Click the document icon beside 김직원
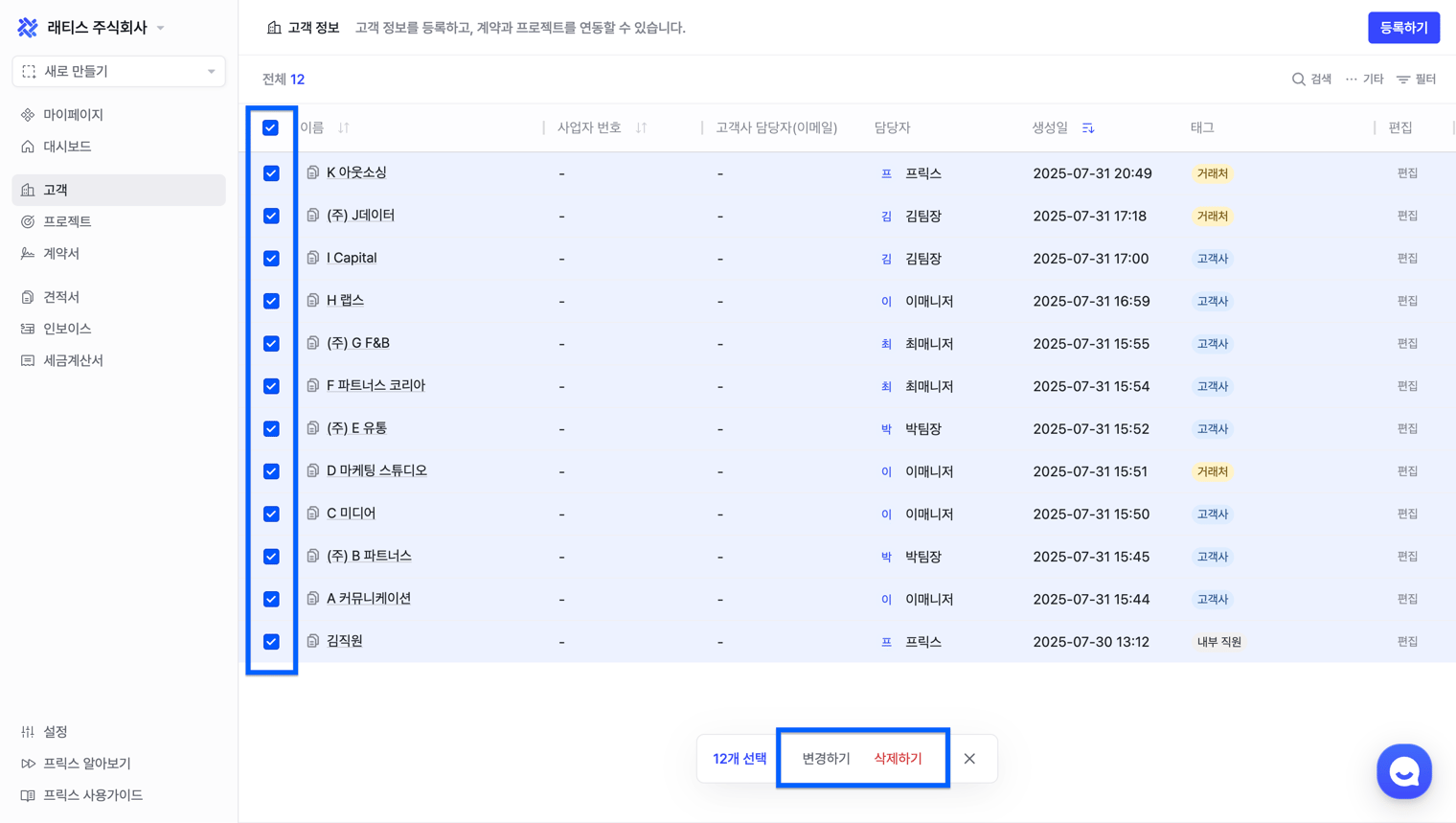Screen dimensions: 1456x823 pyautogui.click(x=312, y=641)
